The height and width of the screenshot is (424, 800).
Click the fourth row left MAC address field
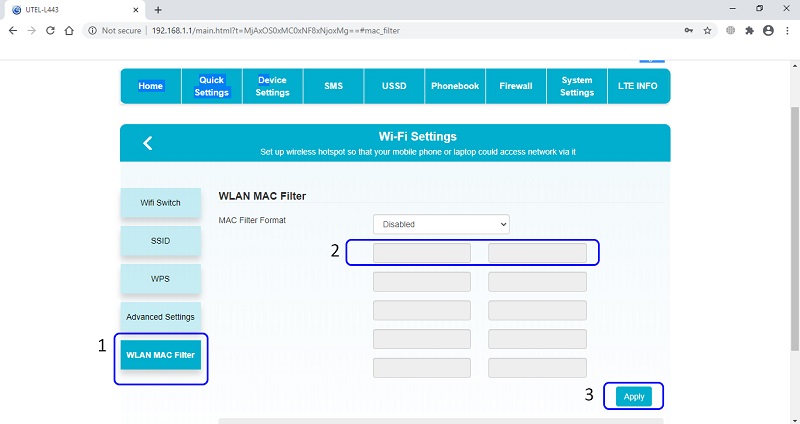422,339
